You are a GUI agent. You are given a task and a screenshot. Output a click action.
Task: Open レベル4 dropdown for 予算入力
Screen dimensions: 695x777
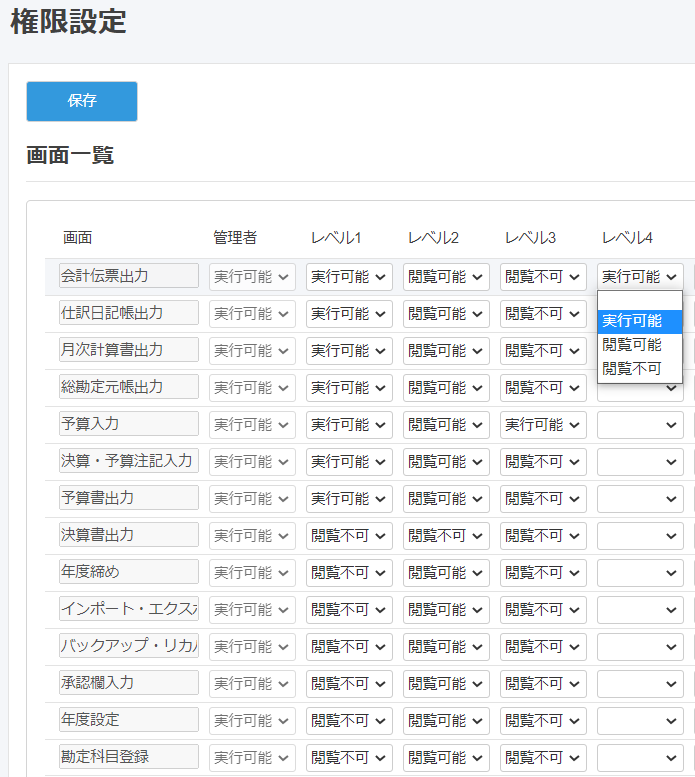(x=640, y=425)
